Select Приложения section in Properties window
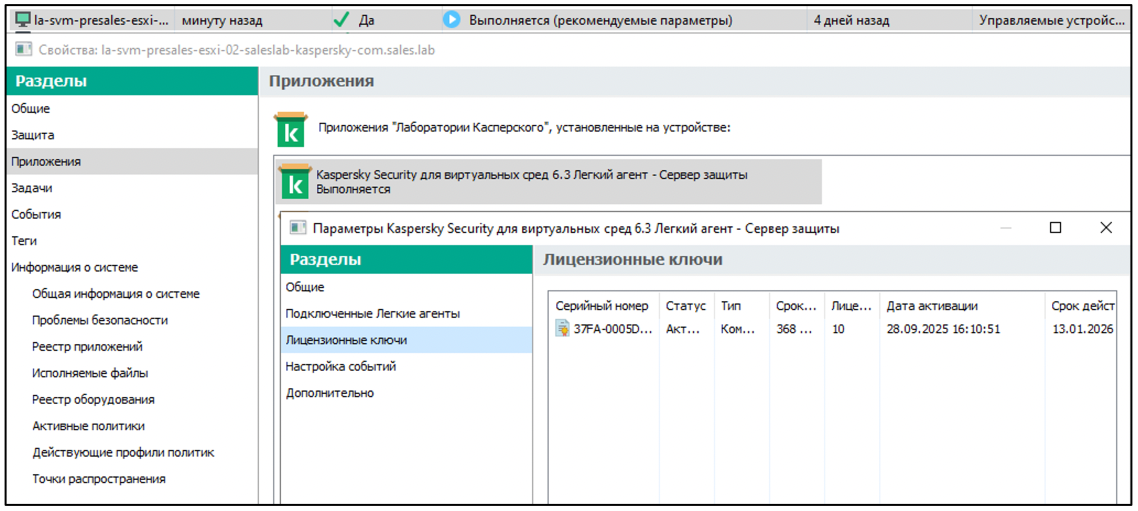 coord(131,162)
